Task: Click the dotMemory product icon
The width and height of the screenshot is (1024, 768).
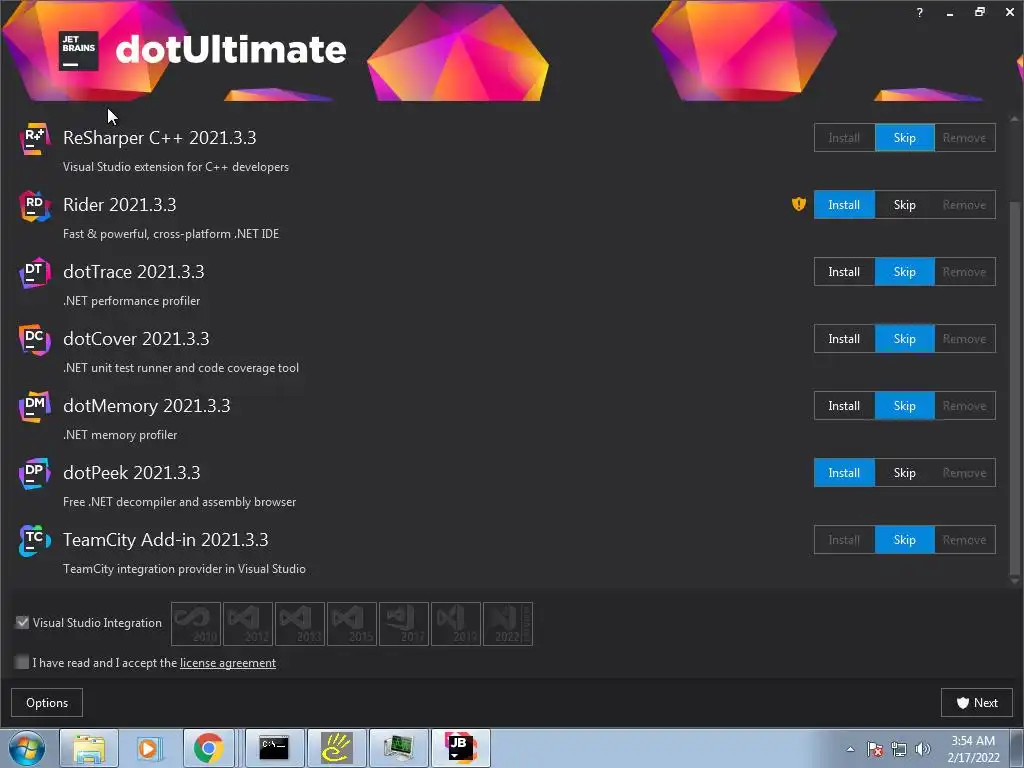Action: pos(34,406)
